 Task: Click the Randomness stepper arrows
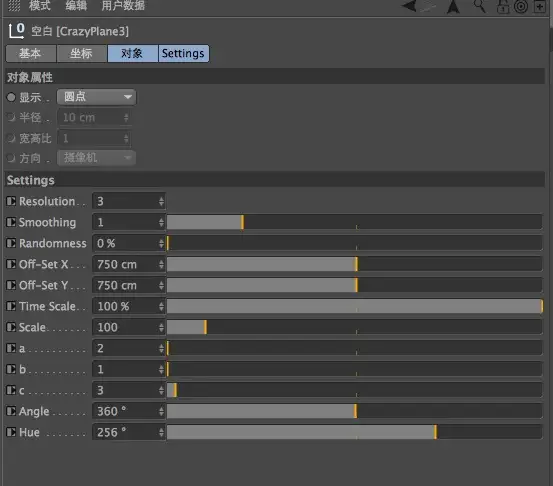click(161, 243)
